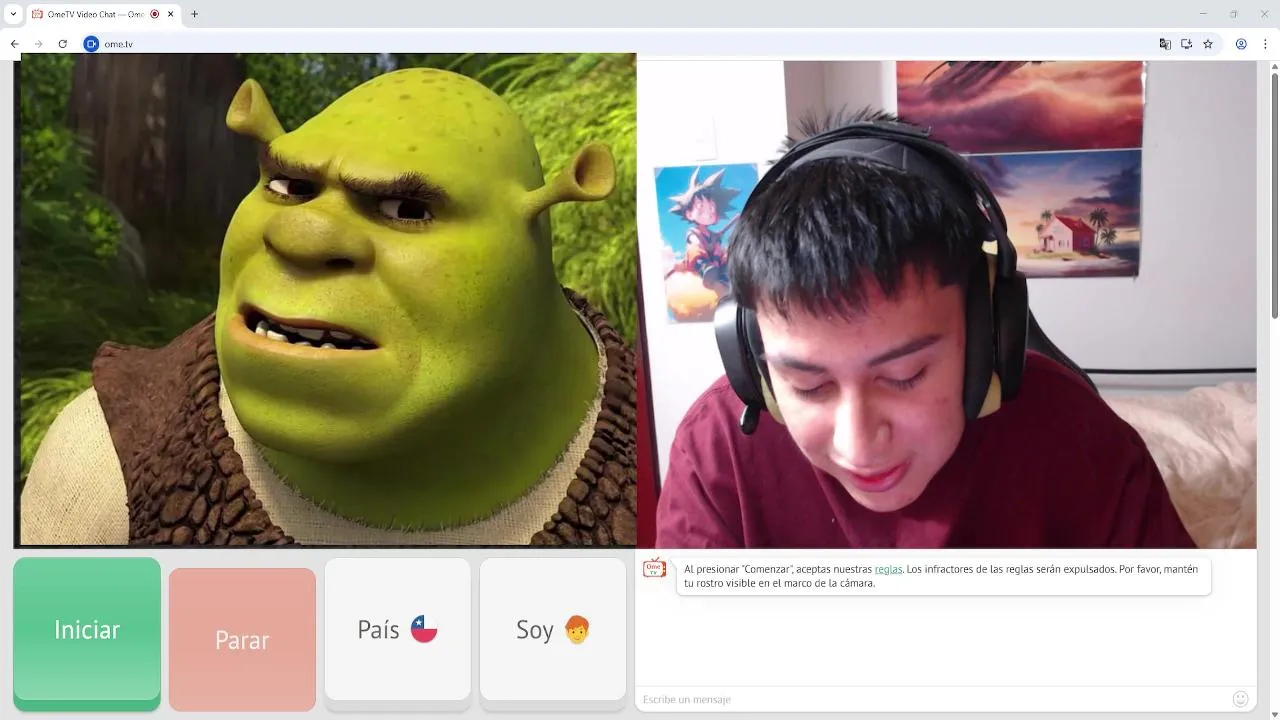Click the rules message starting "Al presionar Comenzar"
Viewport: 1280px width, 720px height.
point(941,576)
